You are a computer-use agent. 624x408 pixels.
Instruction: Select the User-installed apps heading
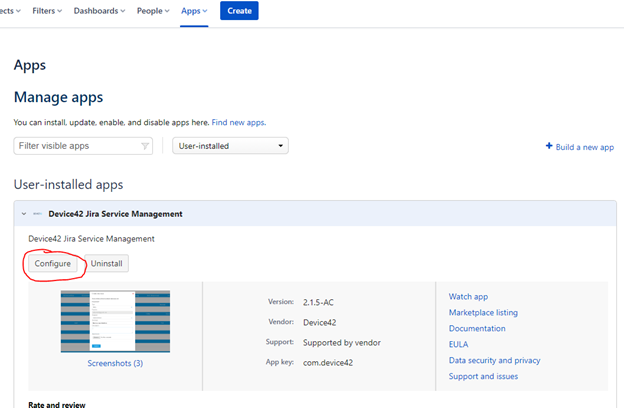[x=68, y=185]
